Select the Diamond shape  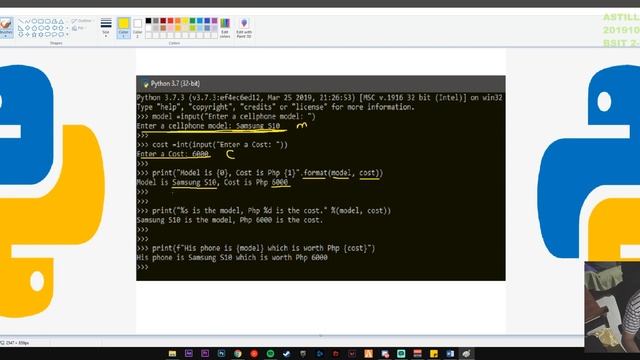click(27, 28)
